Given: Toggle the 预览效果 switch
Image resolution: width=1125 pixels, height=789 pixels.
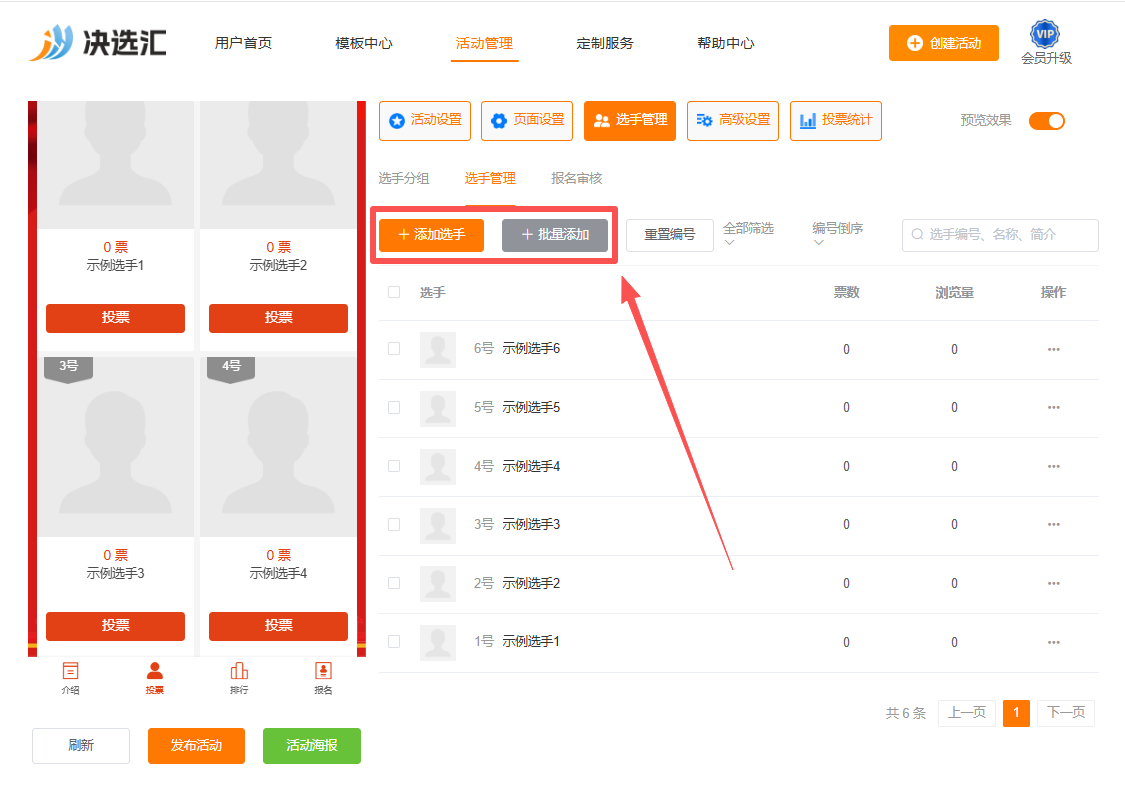Looking at the screenshot, I should pyautogui.click(x=1047, y=121).
